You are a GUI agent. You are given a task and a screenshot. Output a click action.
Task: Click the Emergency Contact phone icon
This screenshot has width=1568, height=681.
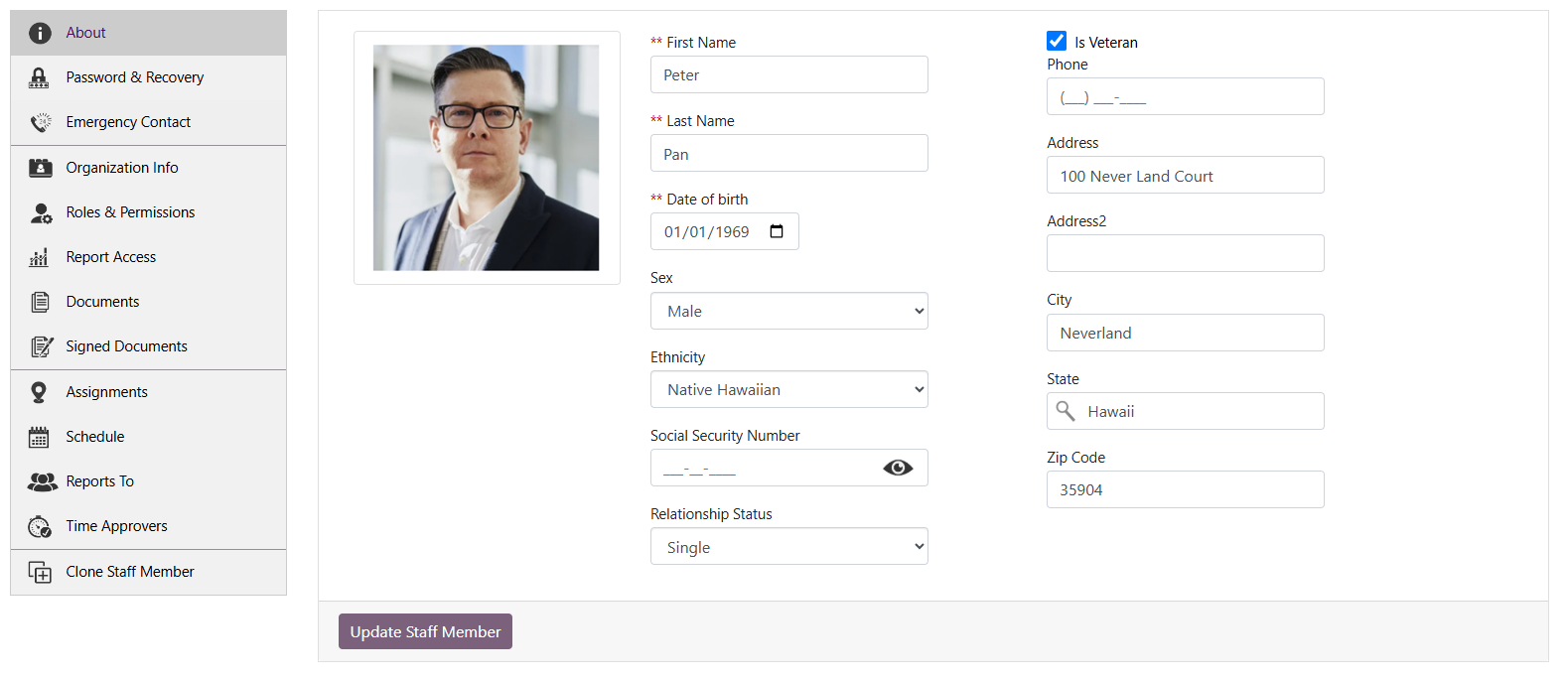(x=39, y=121)
